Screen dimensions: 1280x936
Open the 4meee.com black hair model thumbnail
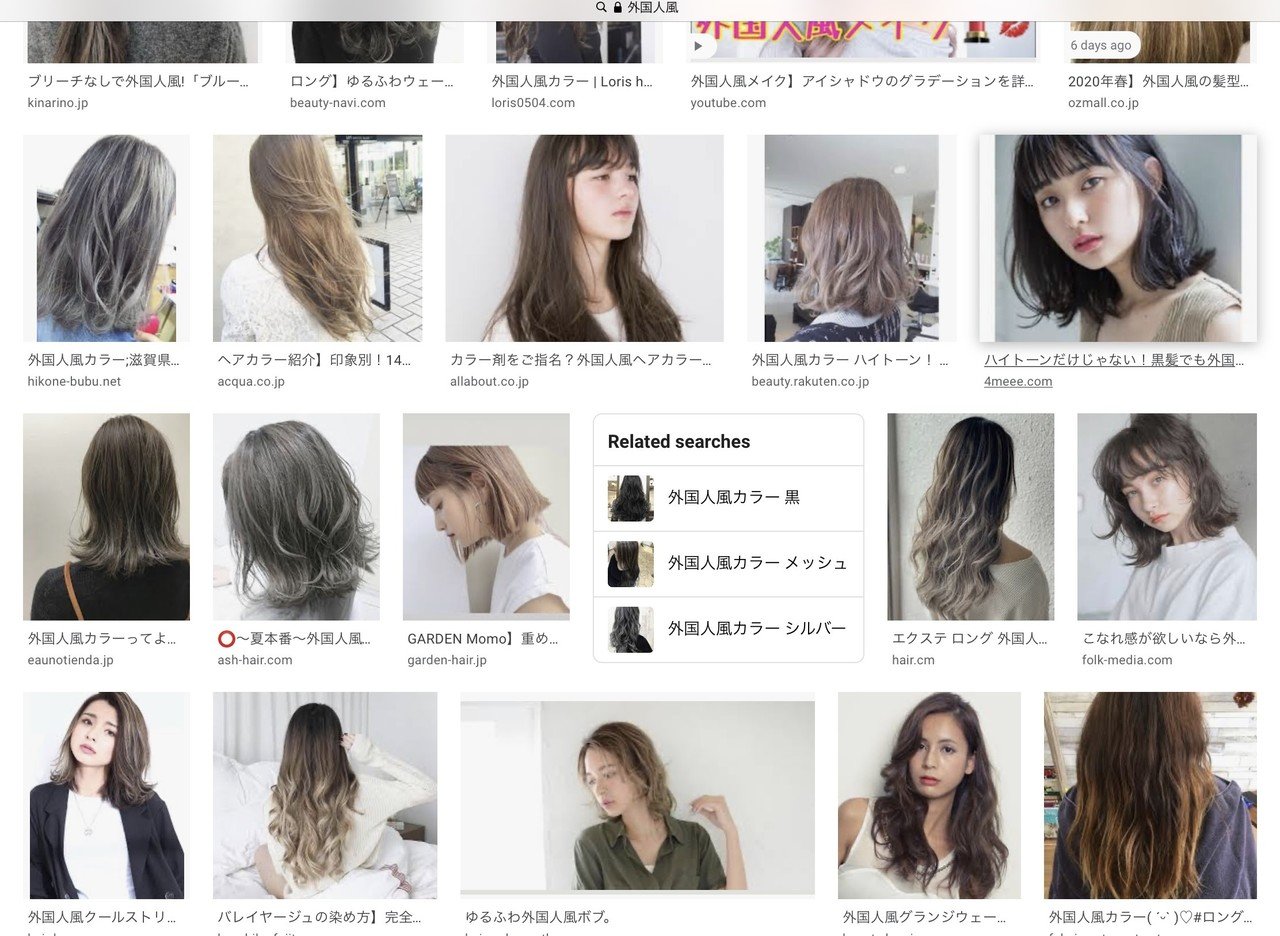coord(1118,238)
